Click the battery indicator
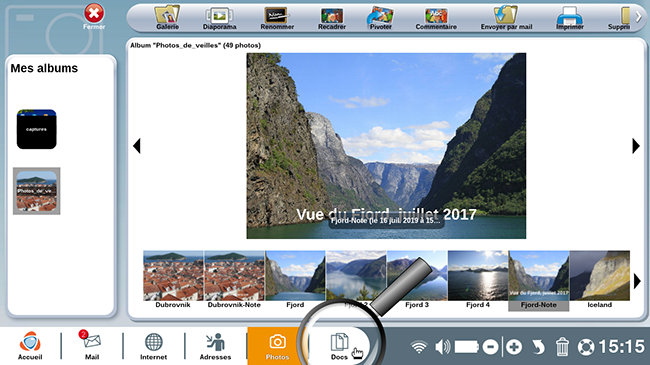The image size is (650, 365). coord(467,347)
